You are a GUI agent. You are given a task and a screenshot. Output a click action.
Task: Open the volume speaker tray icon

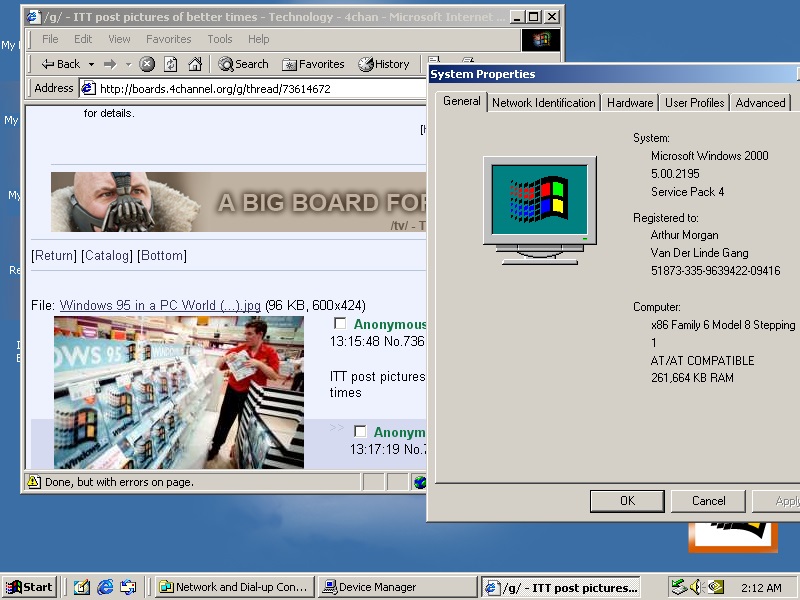click(696, 587)
